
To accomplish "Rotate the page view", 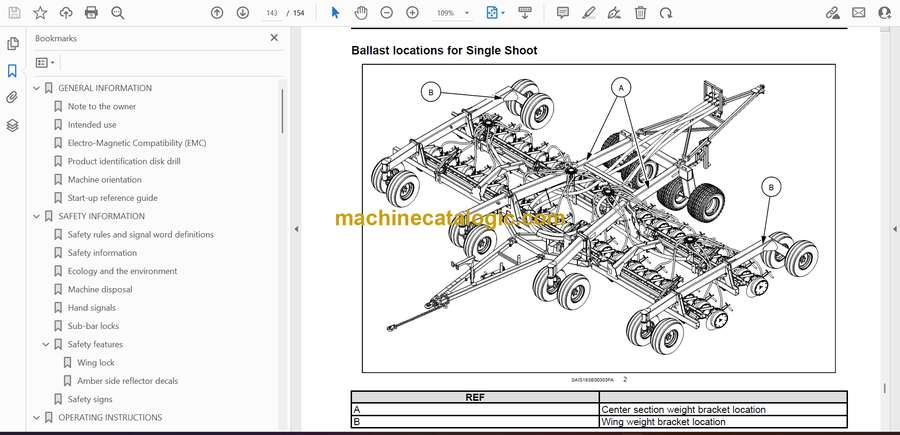I will tap(666, 13).
